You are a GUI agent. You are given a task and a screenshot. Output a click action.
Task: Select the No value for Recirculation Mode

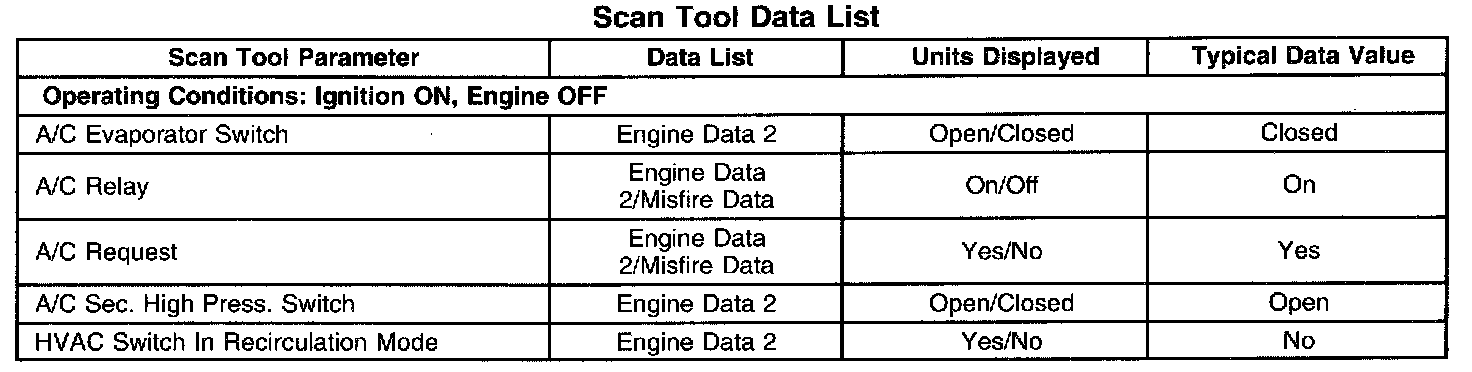[x=1299, y=342]
